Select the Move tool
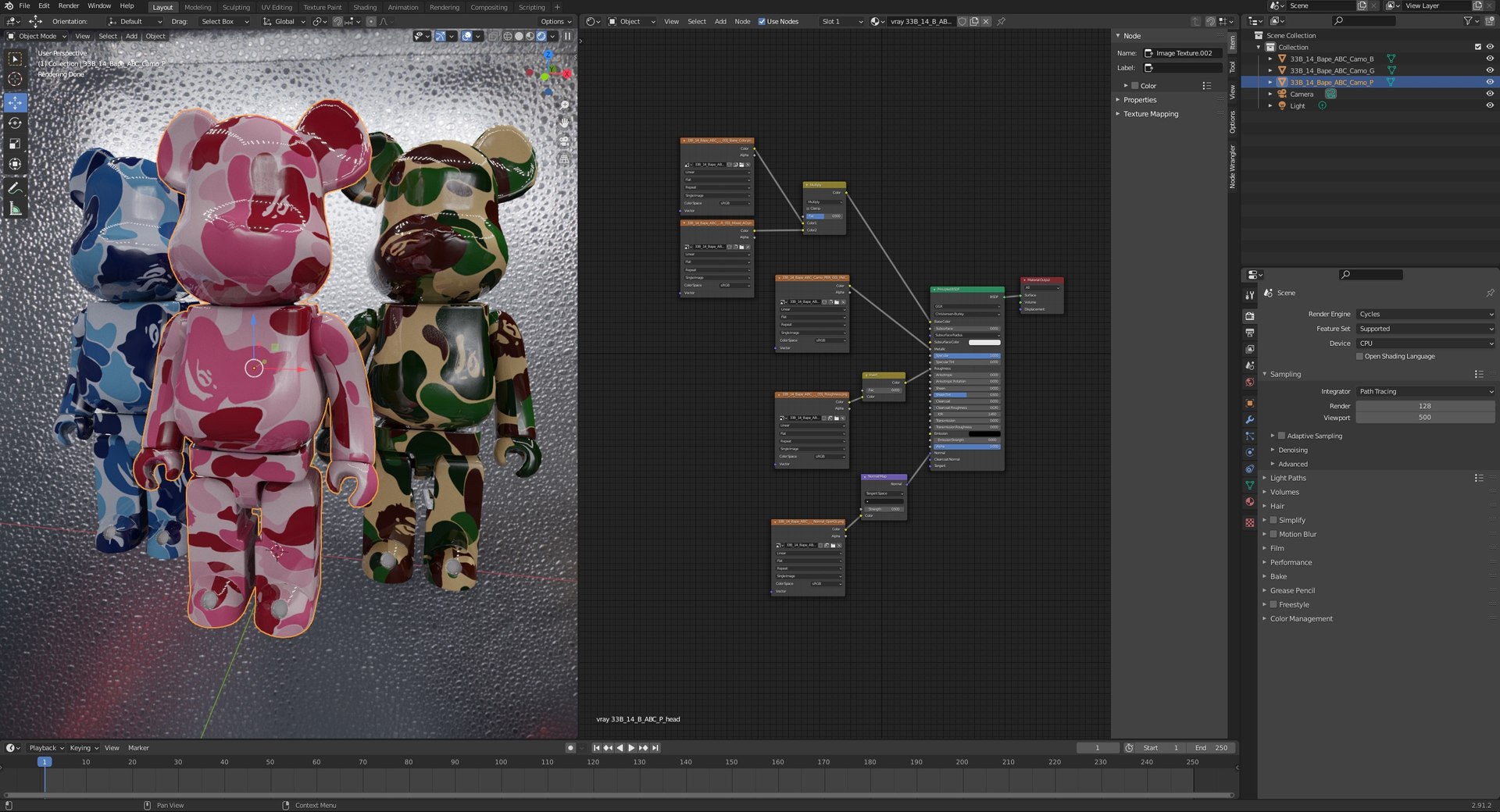 coord(15,102)
